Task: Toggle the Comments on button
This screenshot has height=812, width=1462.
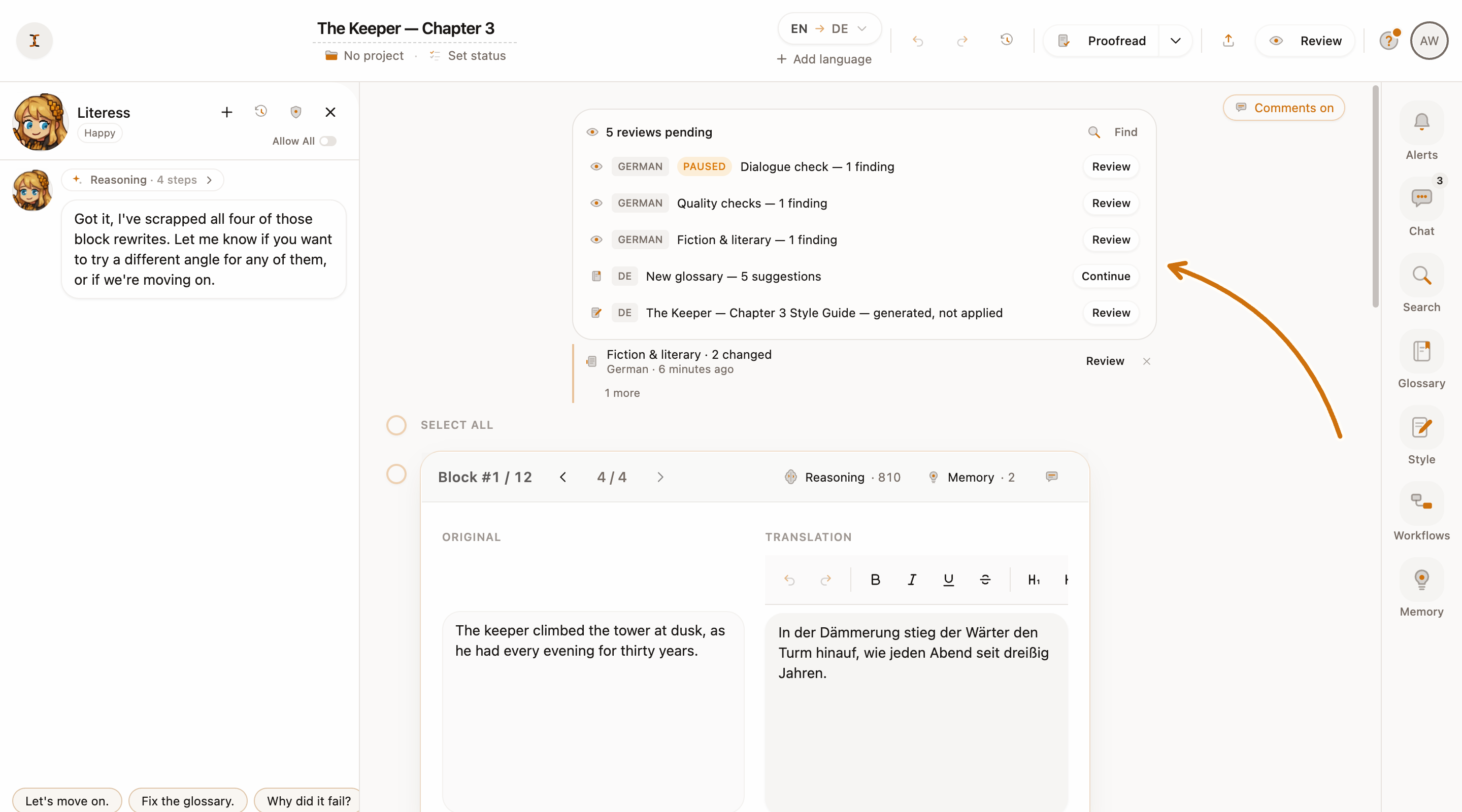Action: (x=1284, y=108)
